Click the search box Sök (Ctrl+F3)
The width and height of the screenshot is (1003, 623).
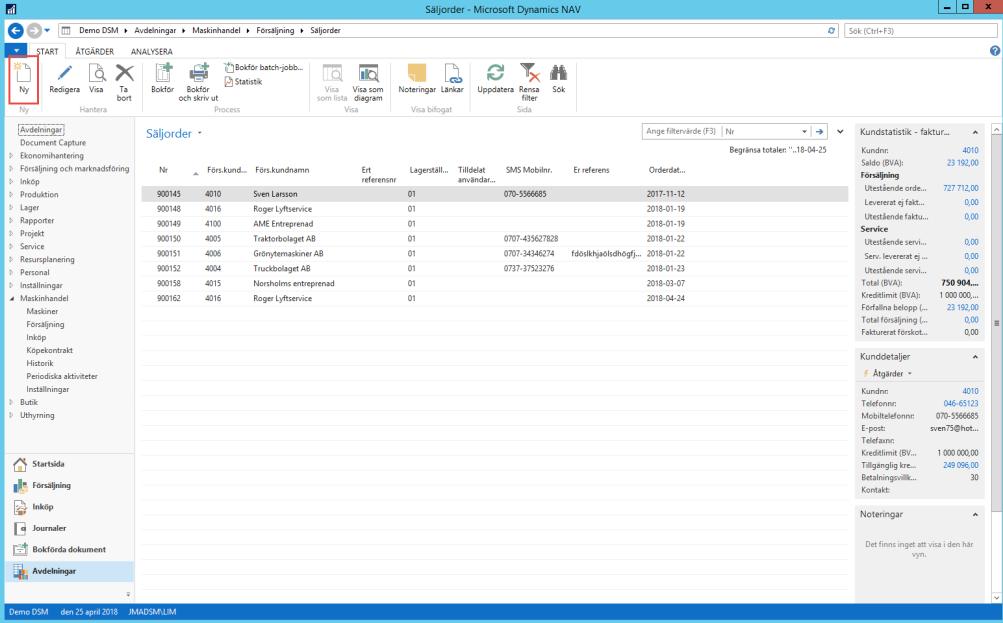[920, 30]
